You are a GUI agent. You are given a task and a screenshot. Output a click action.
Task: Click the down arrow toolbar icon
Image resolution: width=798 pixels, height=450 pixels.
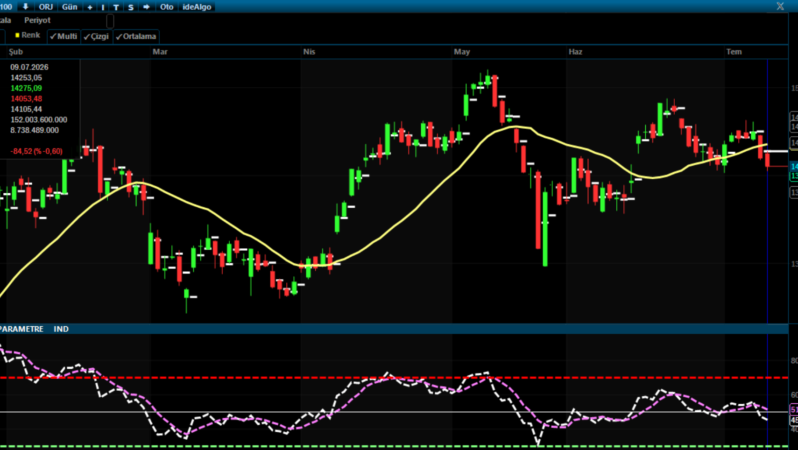[x=25, y=7]
